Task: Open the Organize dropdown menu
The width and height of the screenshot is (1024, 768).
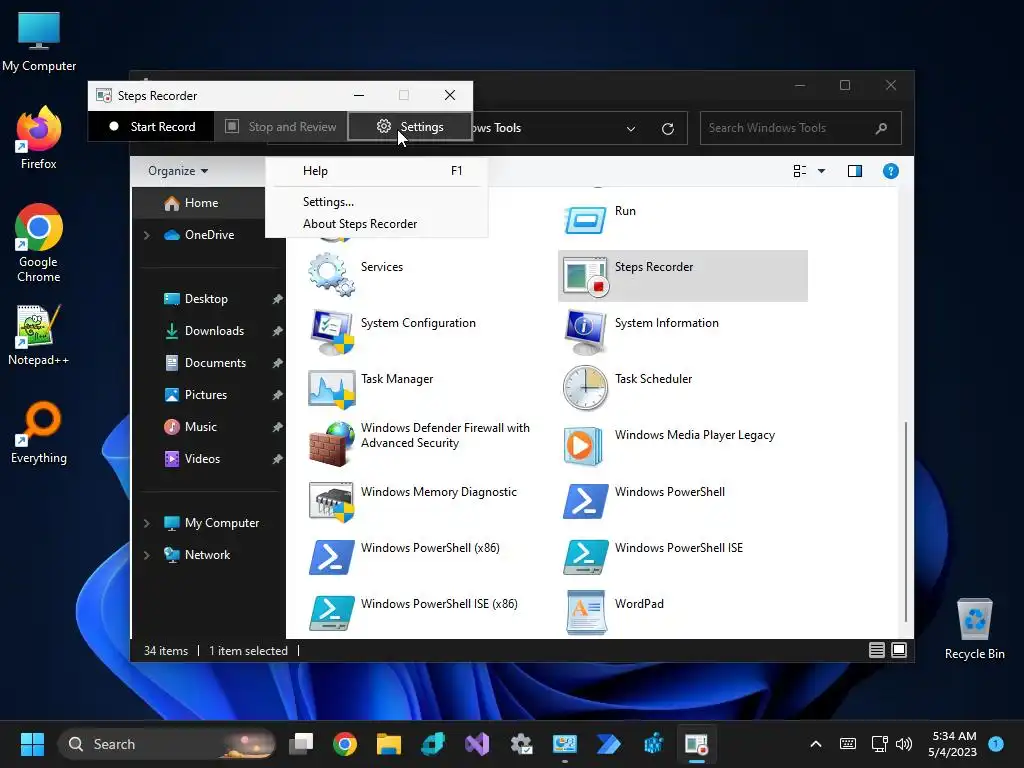Action: tap(178, 171)
